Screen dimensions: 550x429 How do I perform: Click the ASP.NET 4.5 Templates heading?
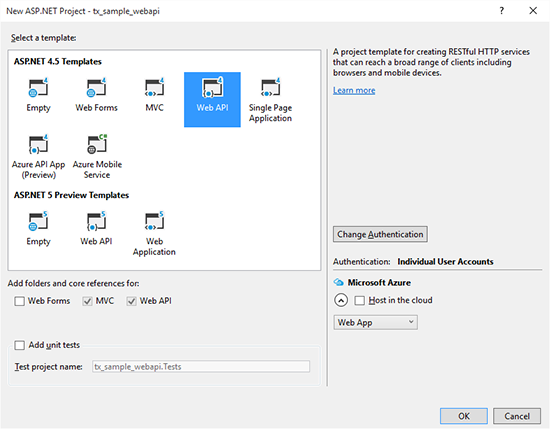point(58,62)
